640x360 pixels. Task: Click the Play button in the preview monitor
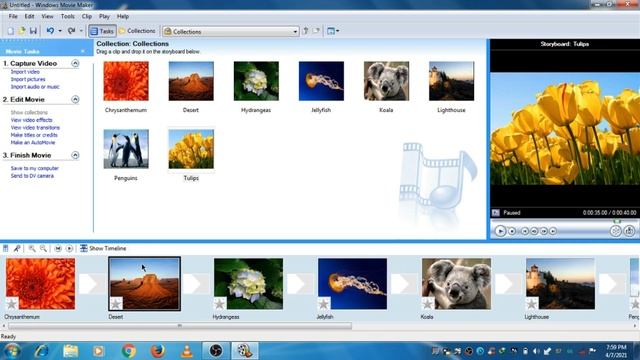click(500, 231)
